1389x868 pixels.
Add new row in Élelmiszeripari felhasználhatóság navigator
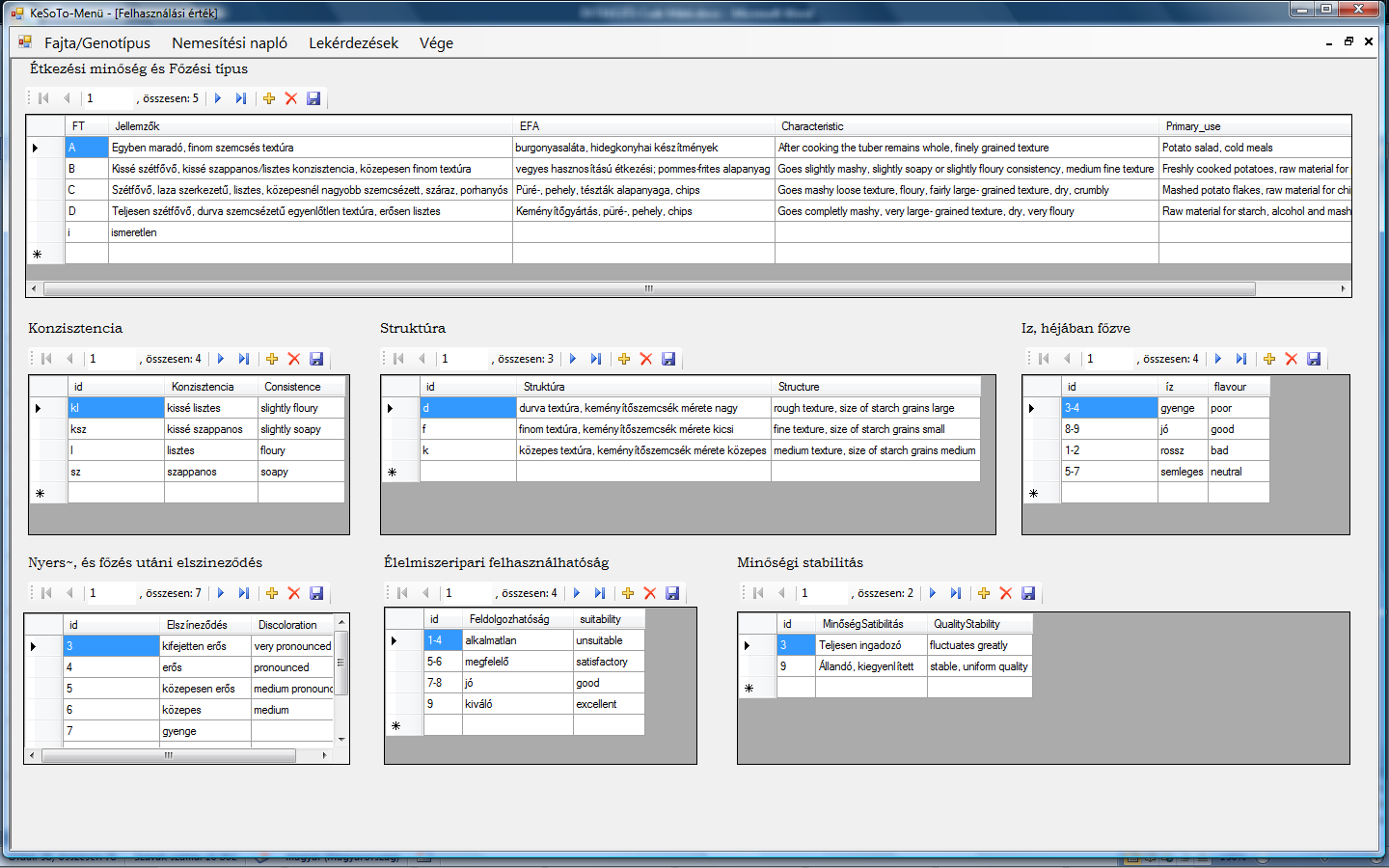[x=628, y=593]
